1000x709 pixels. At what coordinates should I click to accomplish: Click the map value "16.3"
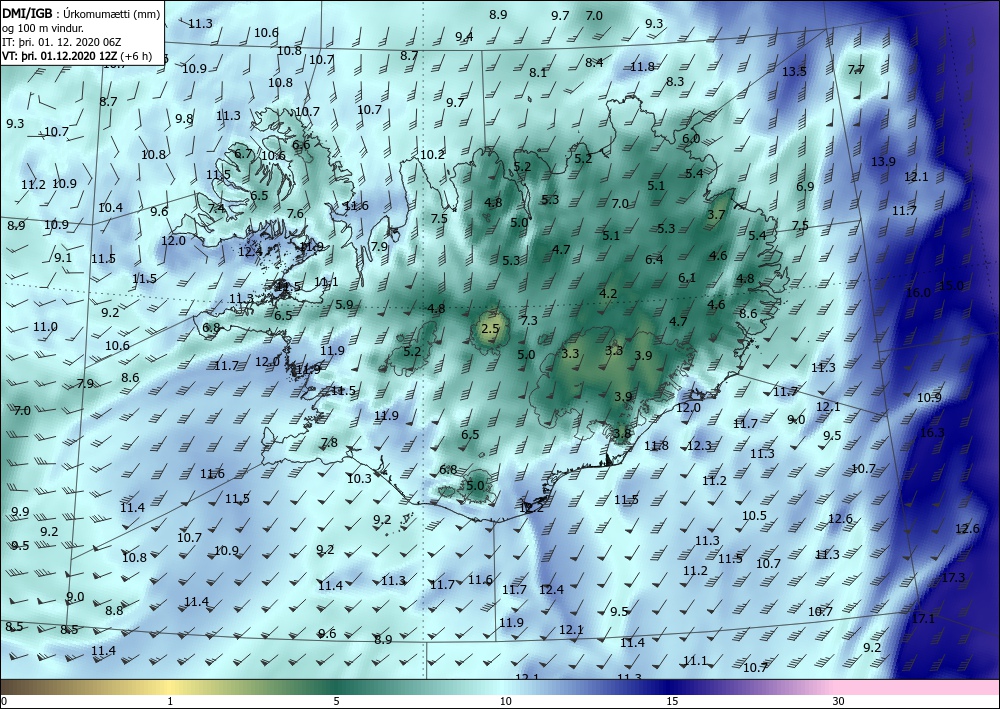pos(932,432)
